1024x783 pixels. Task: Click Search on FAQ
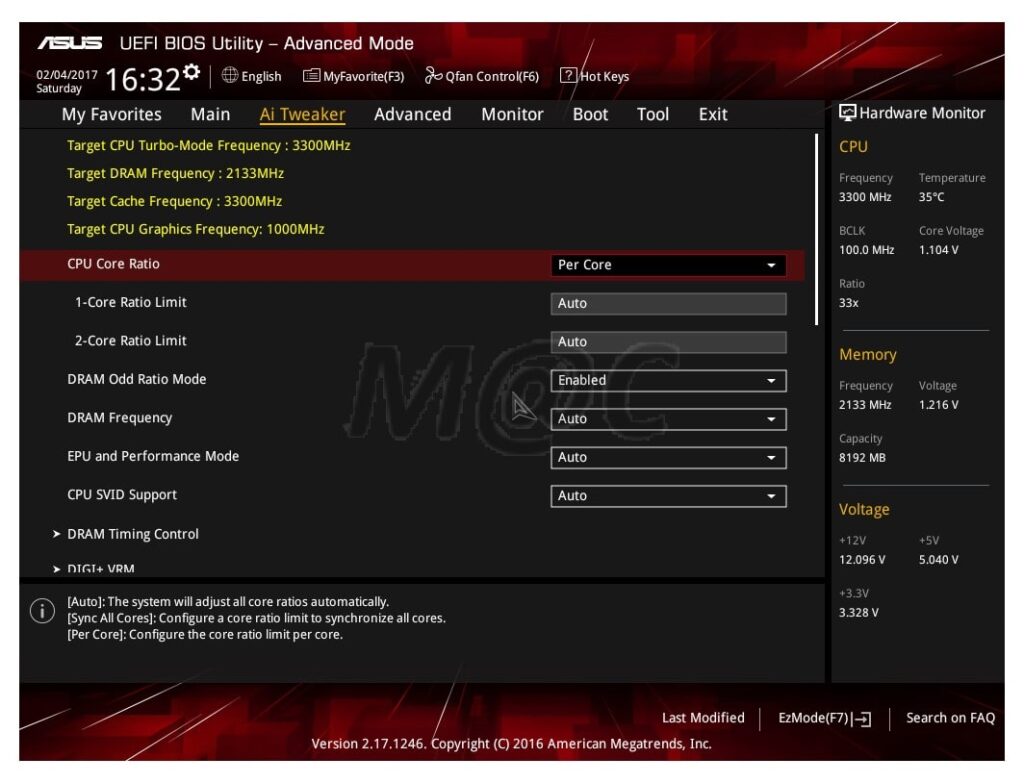950,718
